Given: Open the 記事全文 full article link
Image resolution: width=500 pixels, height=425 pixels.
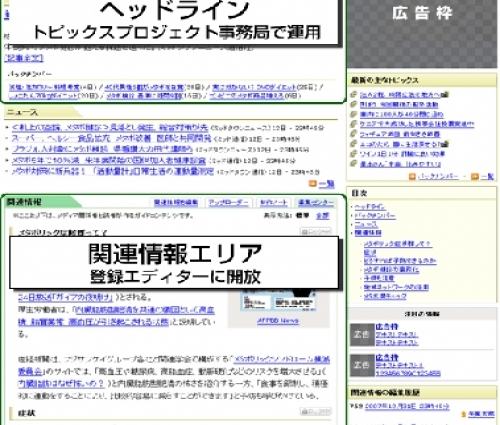Looking at the screenshot, I should tap(24, 58).
